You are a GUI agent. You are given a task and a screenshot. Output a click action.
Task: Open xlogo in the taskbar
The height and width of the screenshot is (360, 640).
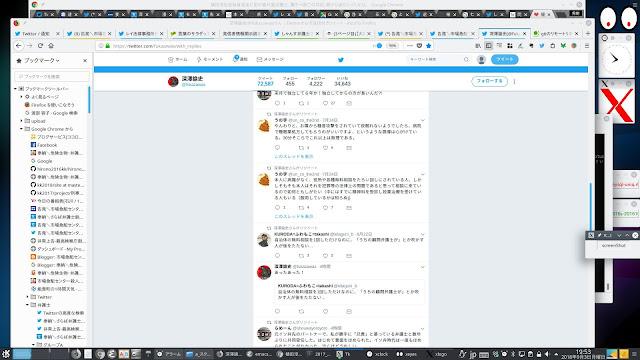coord(436,354)
